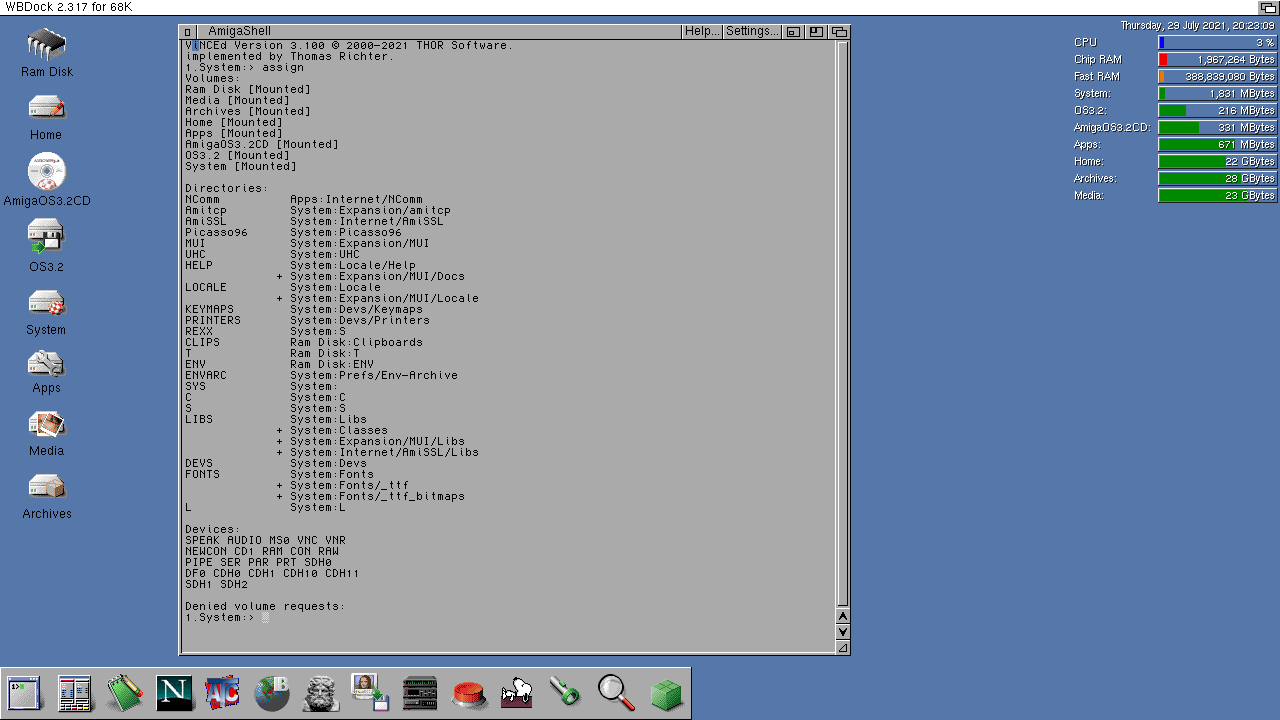Click the Home: disk usage bar
The height and width of the screenshot is (720, 1280).
pos(1217,161)
